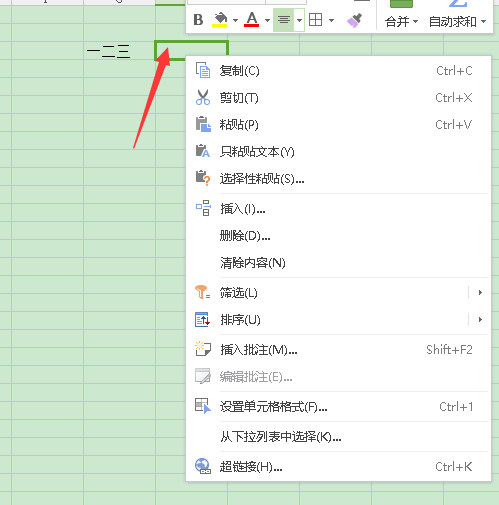Viewport: 499px width, 505px height.
Task: Select 只粘贴文本(Y) menu entry
Action: (338, 152)
